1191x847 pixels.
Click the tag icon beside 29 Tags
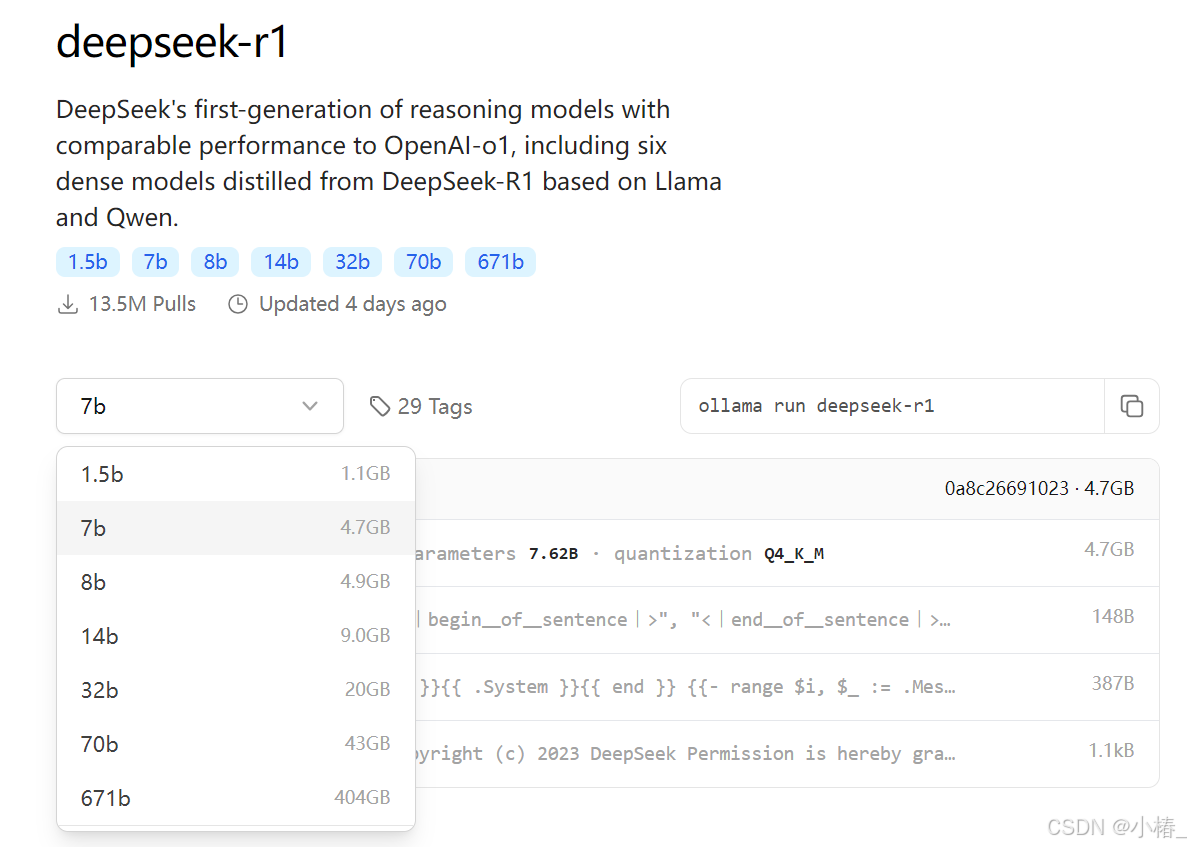coord(379,406)
